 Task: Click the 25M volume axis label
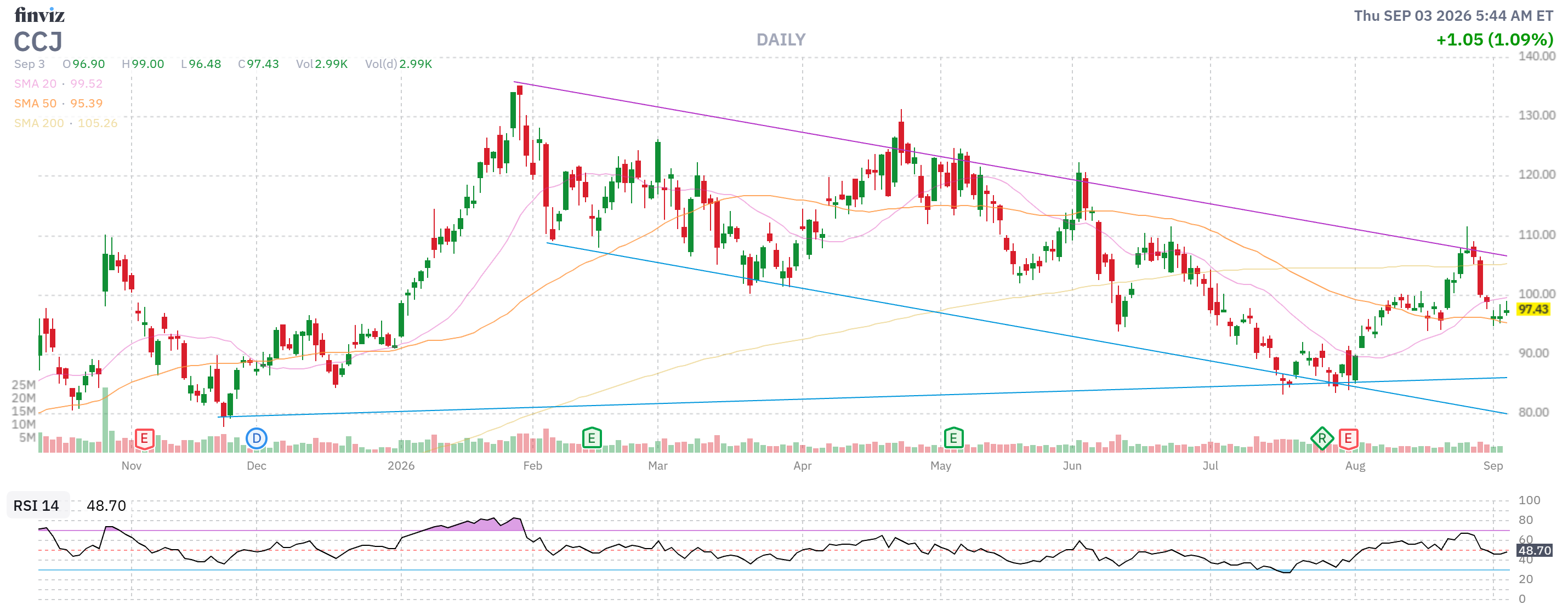(24, 385)
